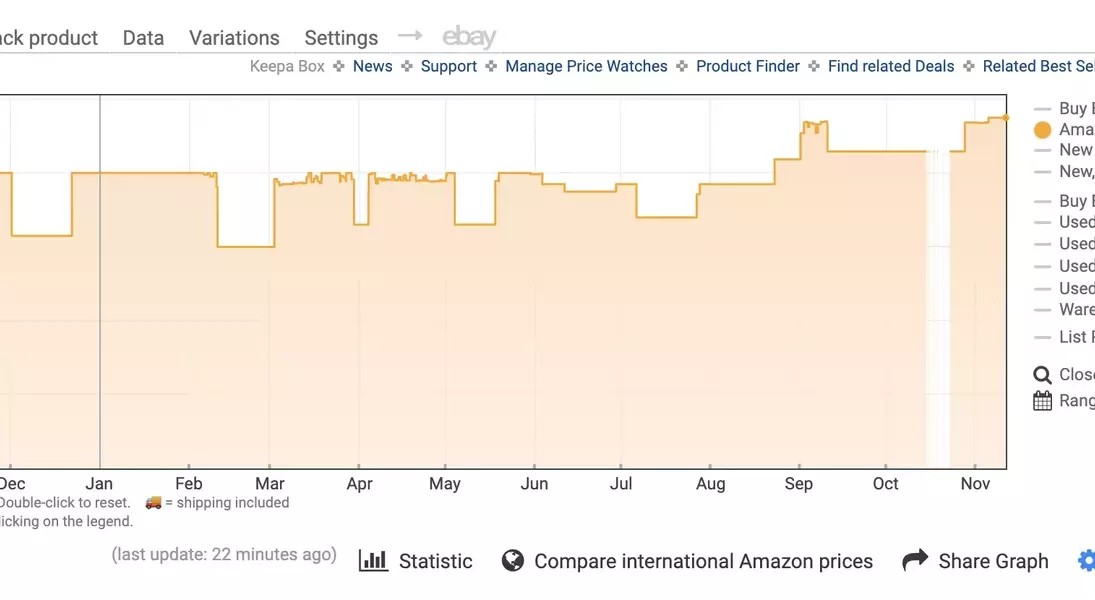Click the globe icon for international prices
Image resolution: width=1095 pixels, height=600 pixels.
[x=513, y=561]
